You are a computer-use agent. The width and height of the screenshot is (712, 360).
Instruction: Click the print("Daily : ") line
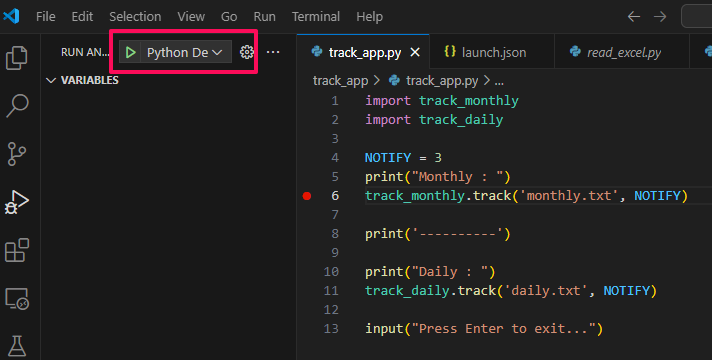click(x=430, y=272)
